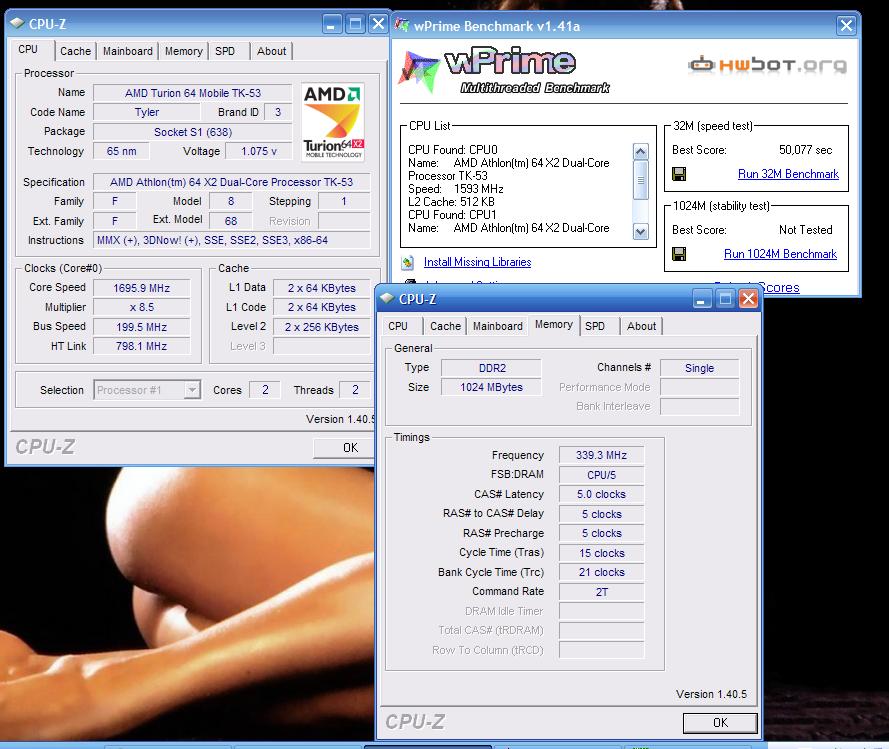
Task: Close the CPU-Z Memory window
Action: tap(748, 299)
